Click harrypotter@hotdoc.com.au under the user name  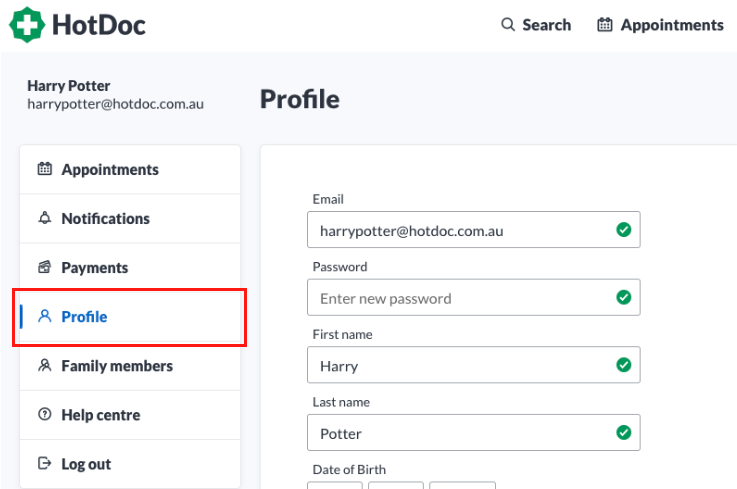click(116, 104)
